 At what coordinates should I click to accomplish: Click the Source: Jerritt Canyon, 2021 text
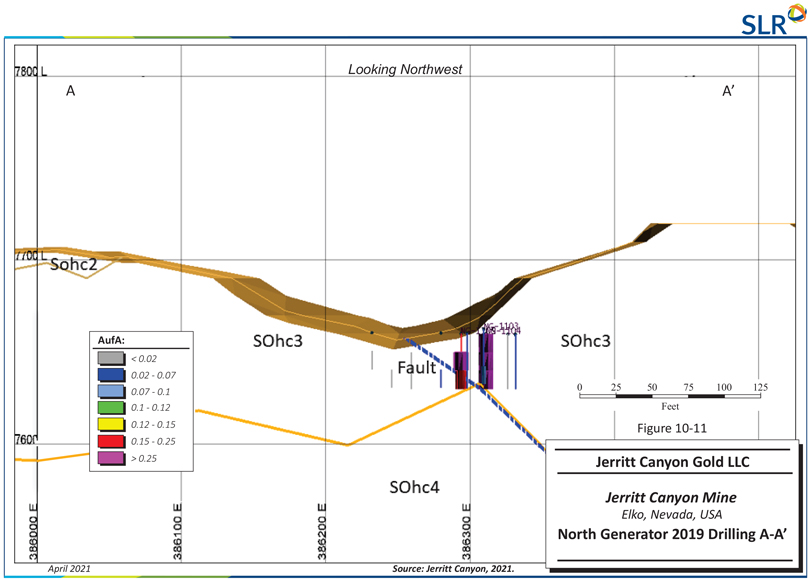coord(456,568)
